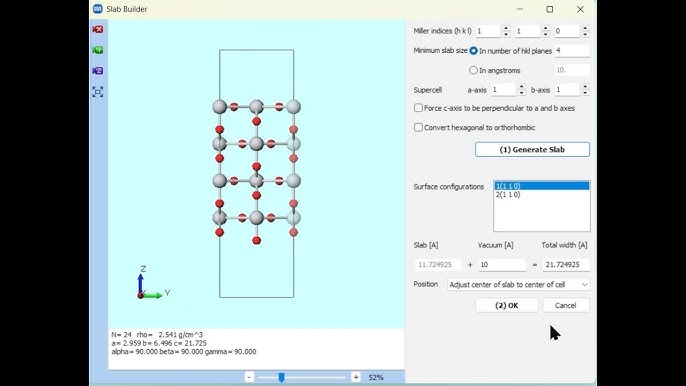Increment Miller index l spinner up
The image size is (686, 386).
tap(585, 28)
